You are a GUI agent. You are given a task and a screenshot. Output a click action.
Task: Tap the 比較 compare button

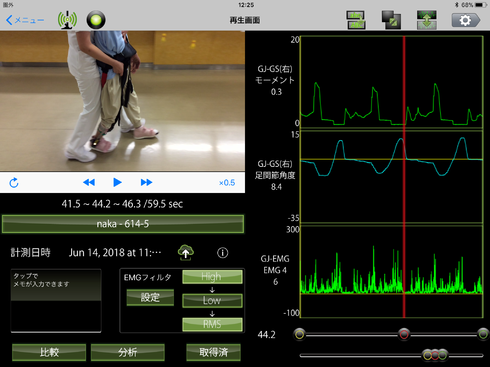click(x=49, y=352)
